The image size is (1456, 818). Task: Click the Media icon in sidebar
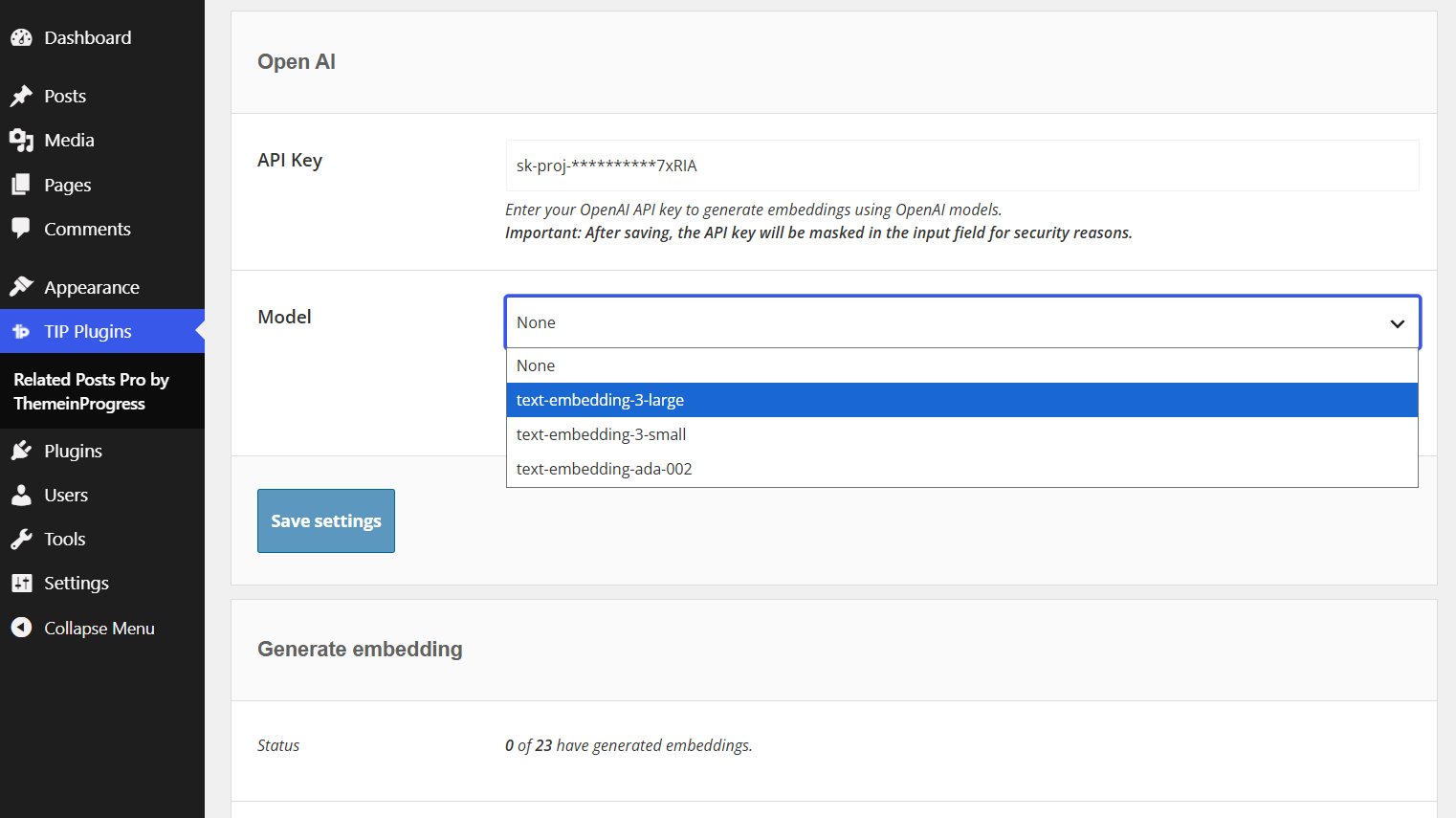coord(21,141)
